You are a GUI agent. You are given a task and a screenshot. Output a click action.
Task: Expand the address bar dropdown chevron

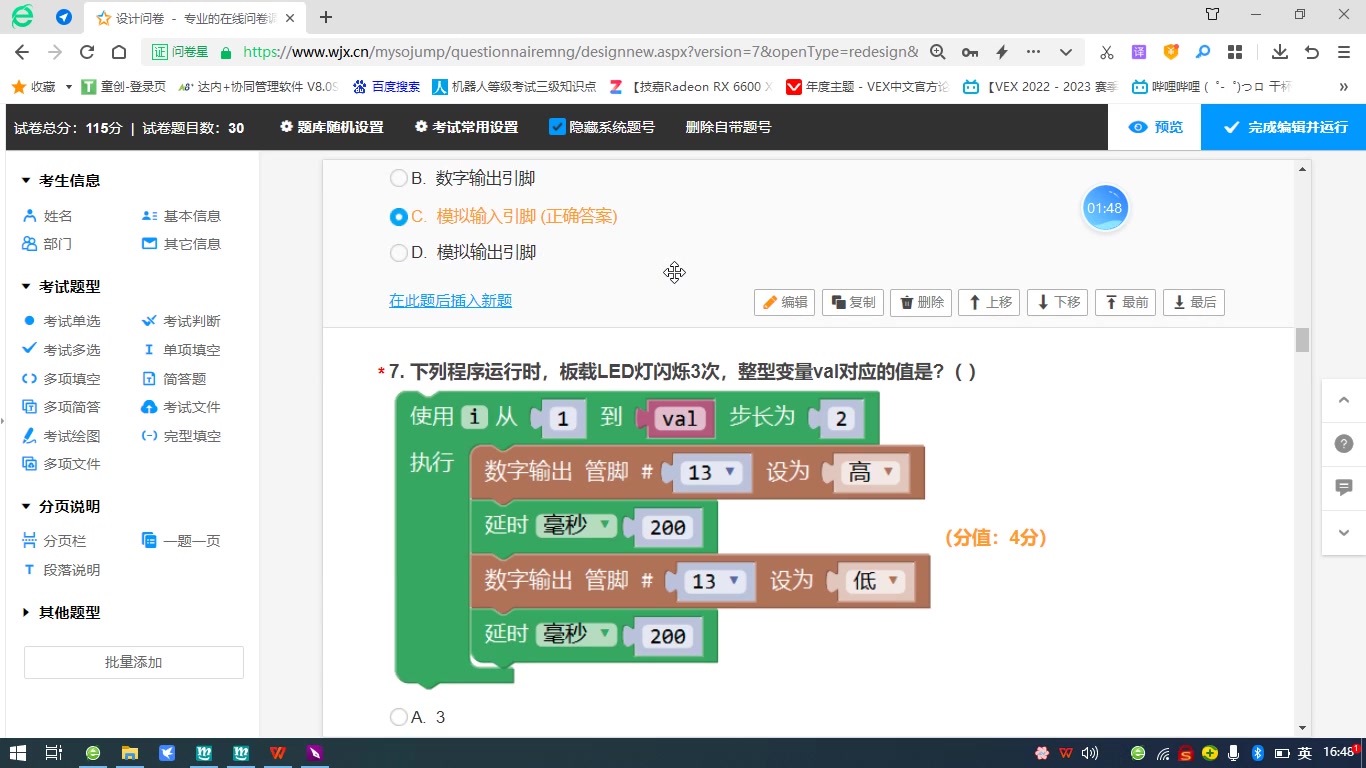(1066, 52)
